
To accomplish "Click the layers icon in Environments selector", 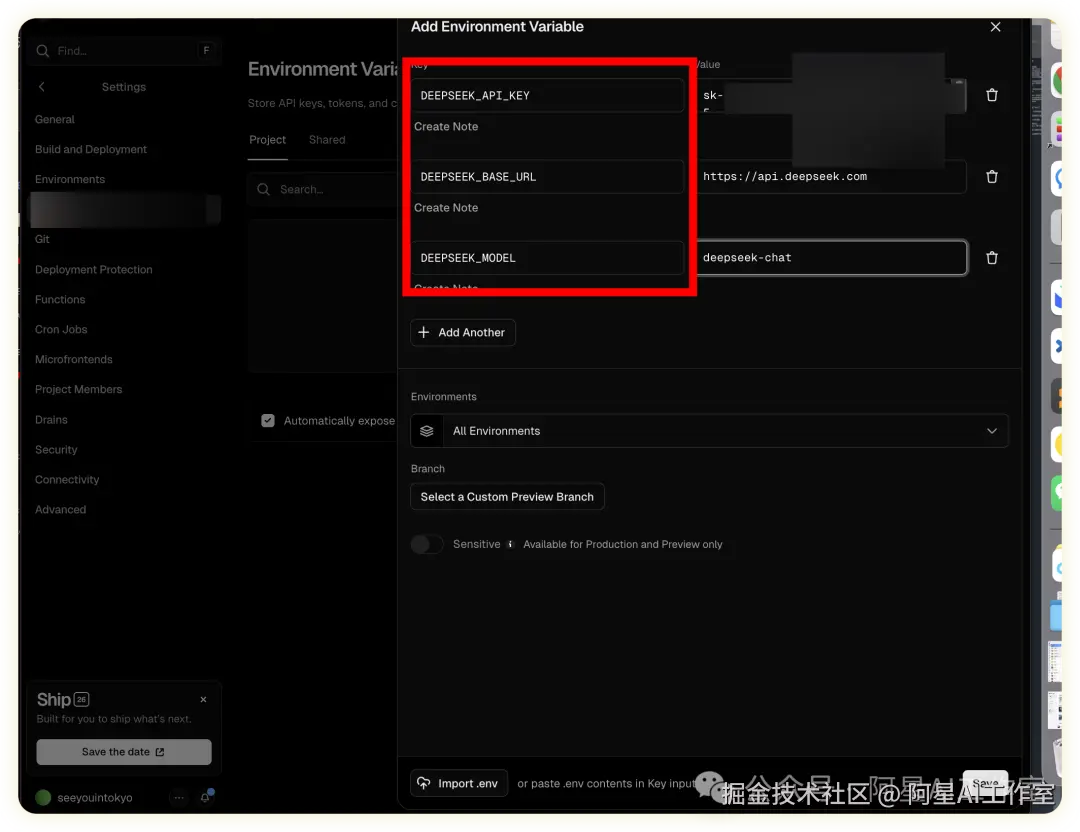I will click(x=427, y=431).
